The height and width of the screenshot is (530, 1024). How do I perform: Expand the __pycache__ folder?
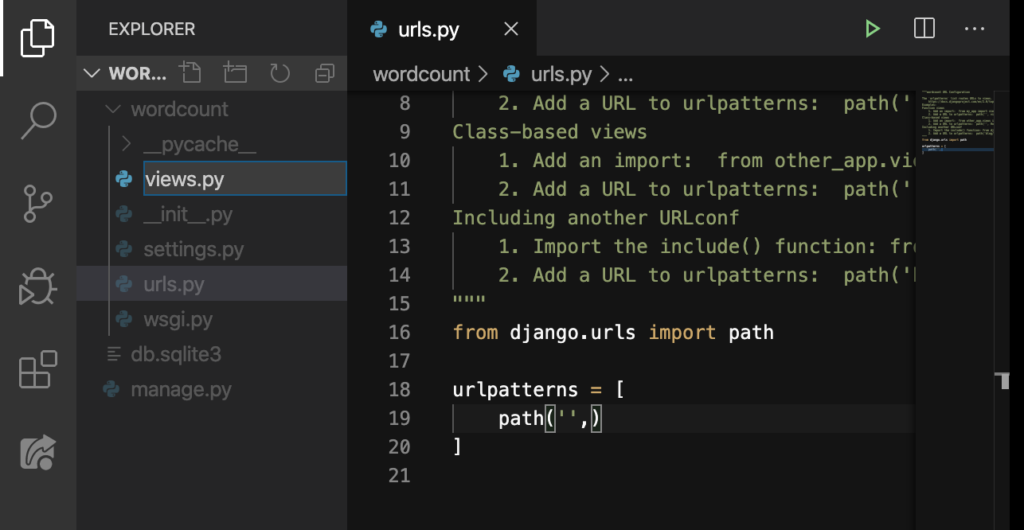[127, 144]
